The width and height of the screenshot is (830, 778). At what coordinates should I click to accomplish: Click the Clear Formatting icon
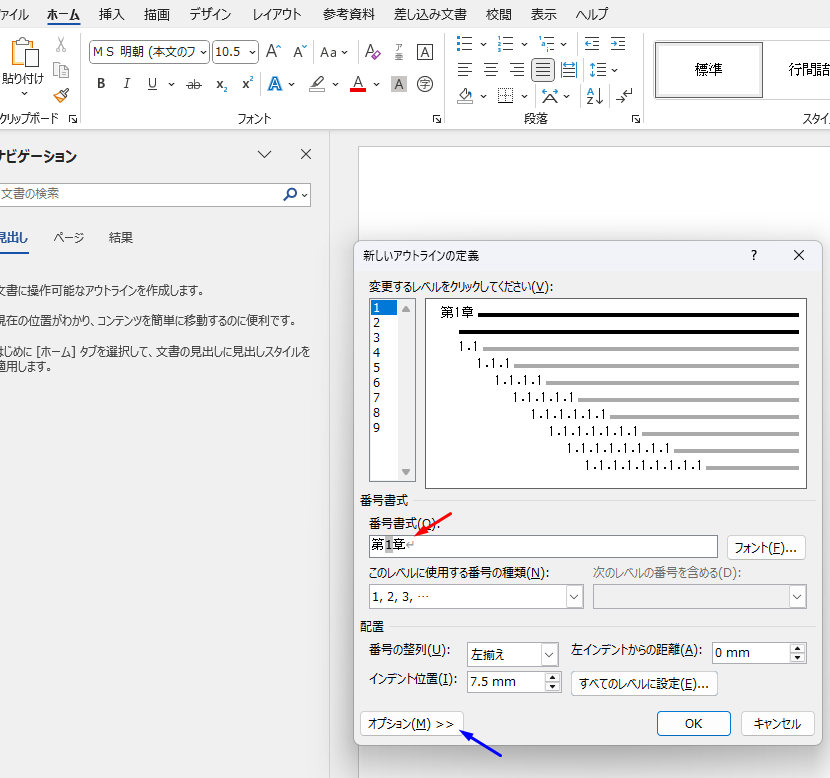click(x=373, y=52)
